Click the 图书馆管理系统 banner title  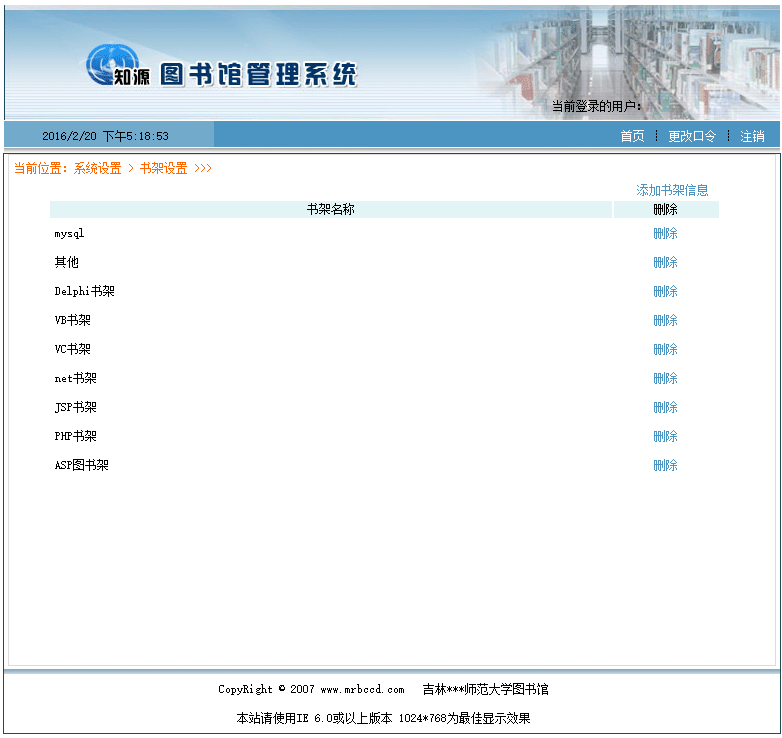point(258,74)
